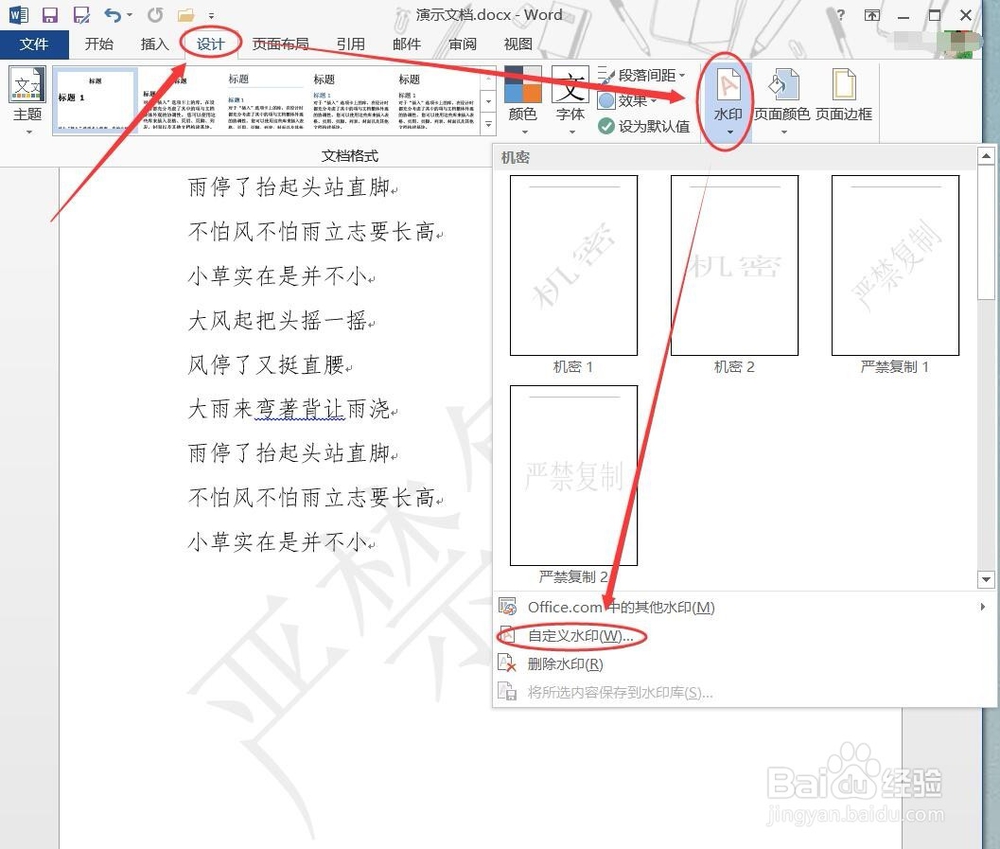Open the 审阅 tab
This screenshot has width=1000, height=849.
pyautogui.click(x=462, y=44)
